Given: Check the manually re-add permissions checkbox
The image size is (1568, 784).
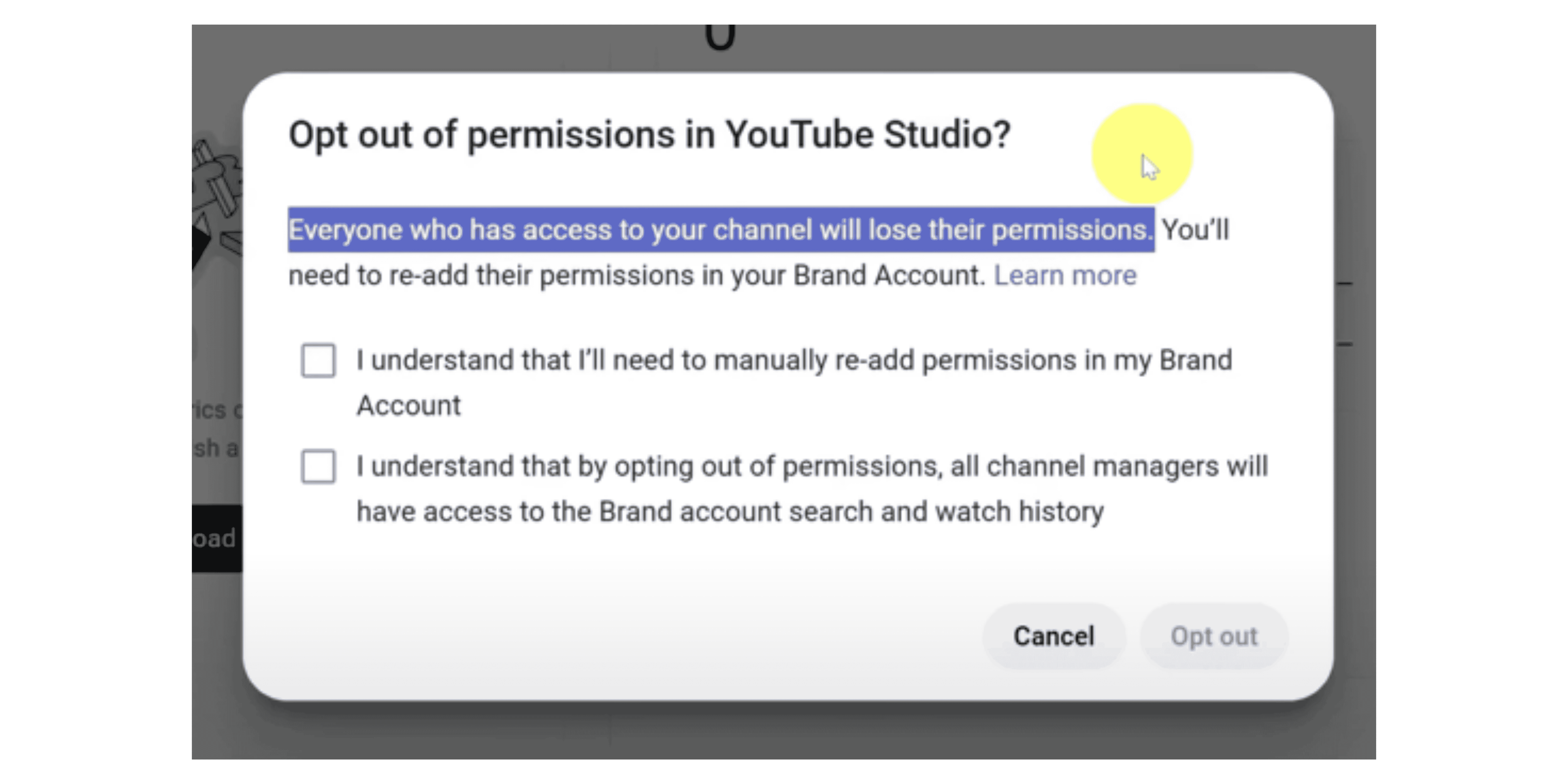Looking at the screenshot, I should point(318,360).
